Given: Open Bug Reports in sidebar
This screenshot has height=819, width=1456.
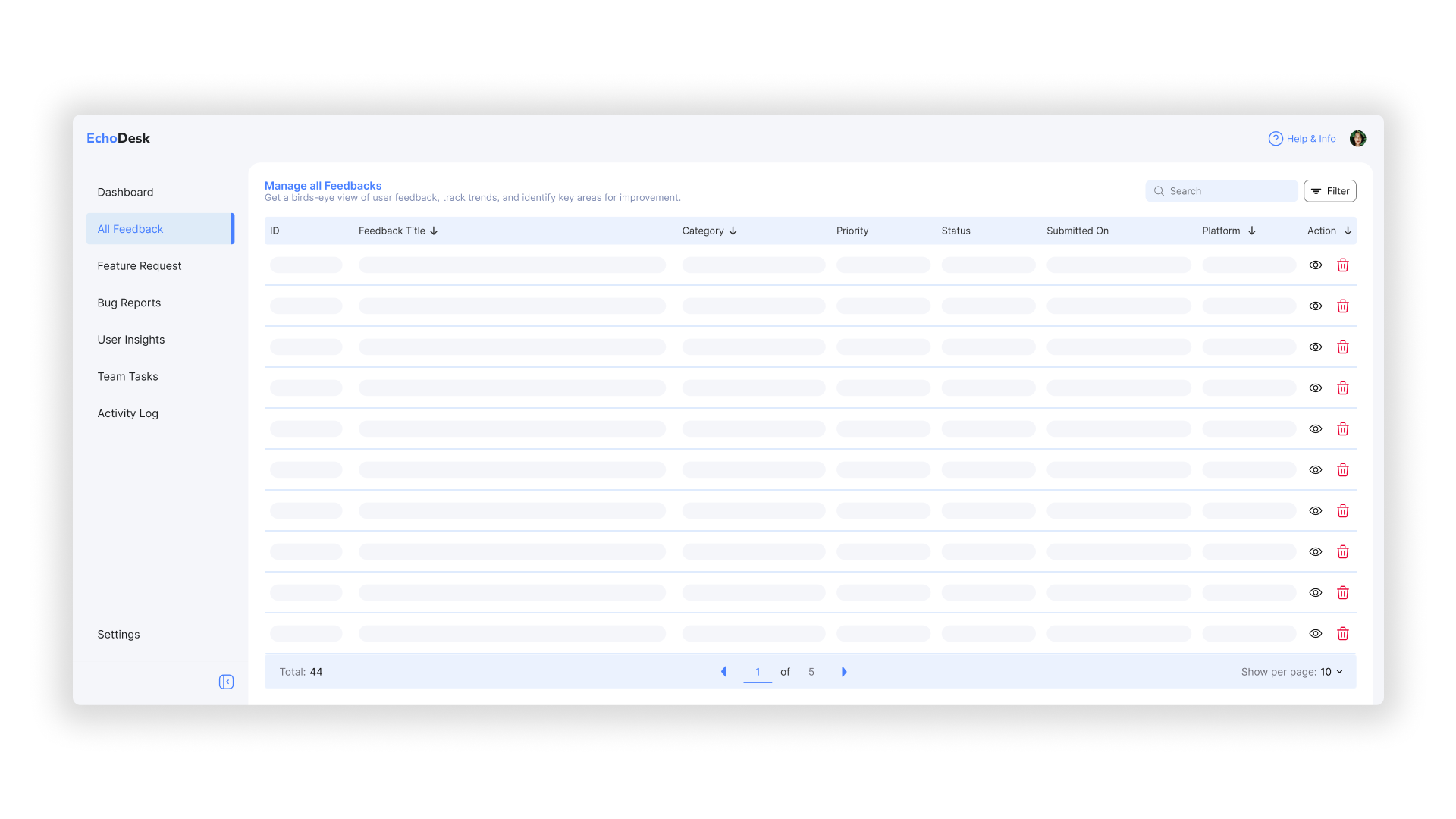Looking at the screenshot, I should coord(129,303).
